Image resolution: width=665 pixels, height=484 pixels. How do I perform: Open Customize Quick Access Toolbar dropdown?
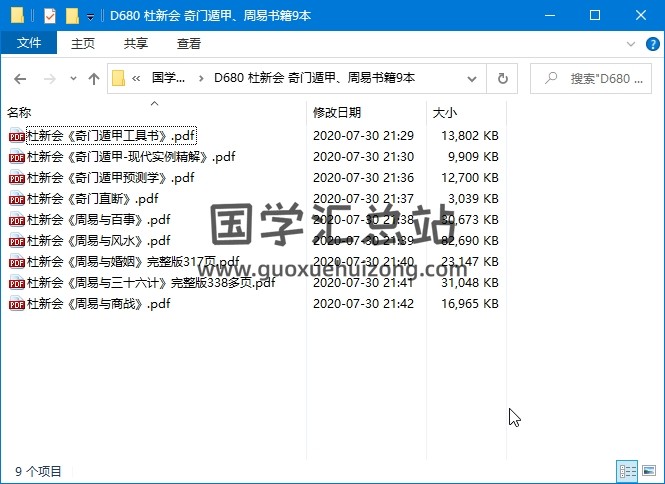91,17
